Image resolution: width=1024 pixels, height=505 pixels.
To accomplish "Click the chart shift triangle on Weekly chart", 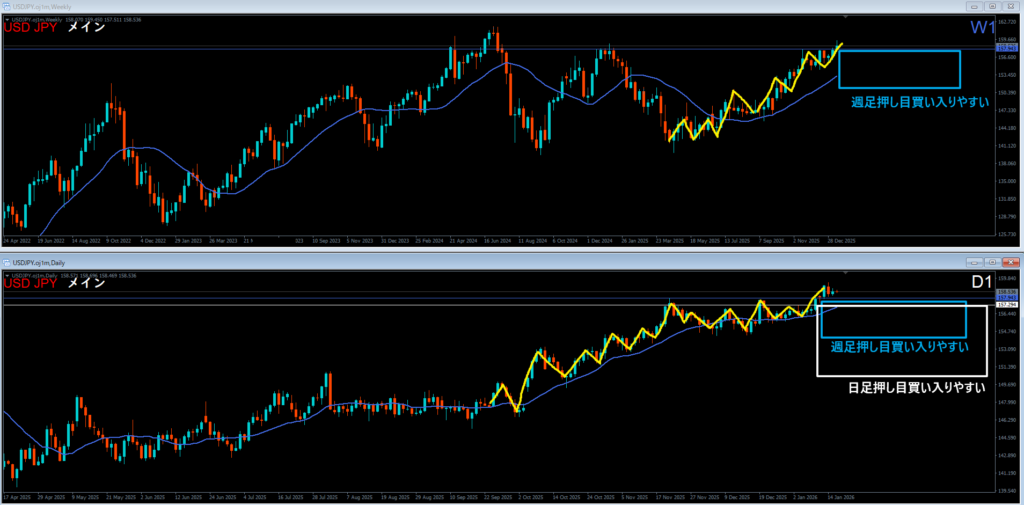I will click(x=847, y=18).
